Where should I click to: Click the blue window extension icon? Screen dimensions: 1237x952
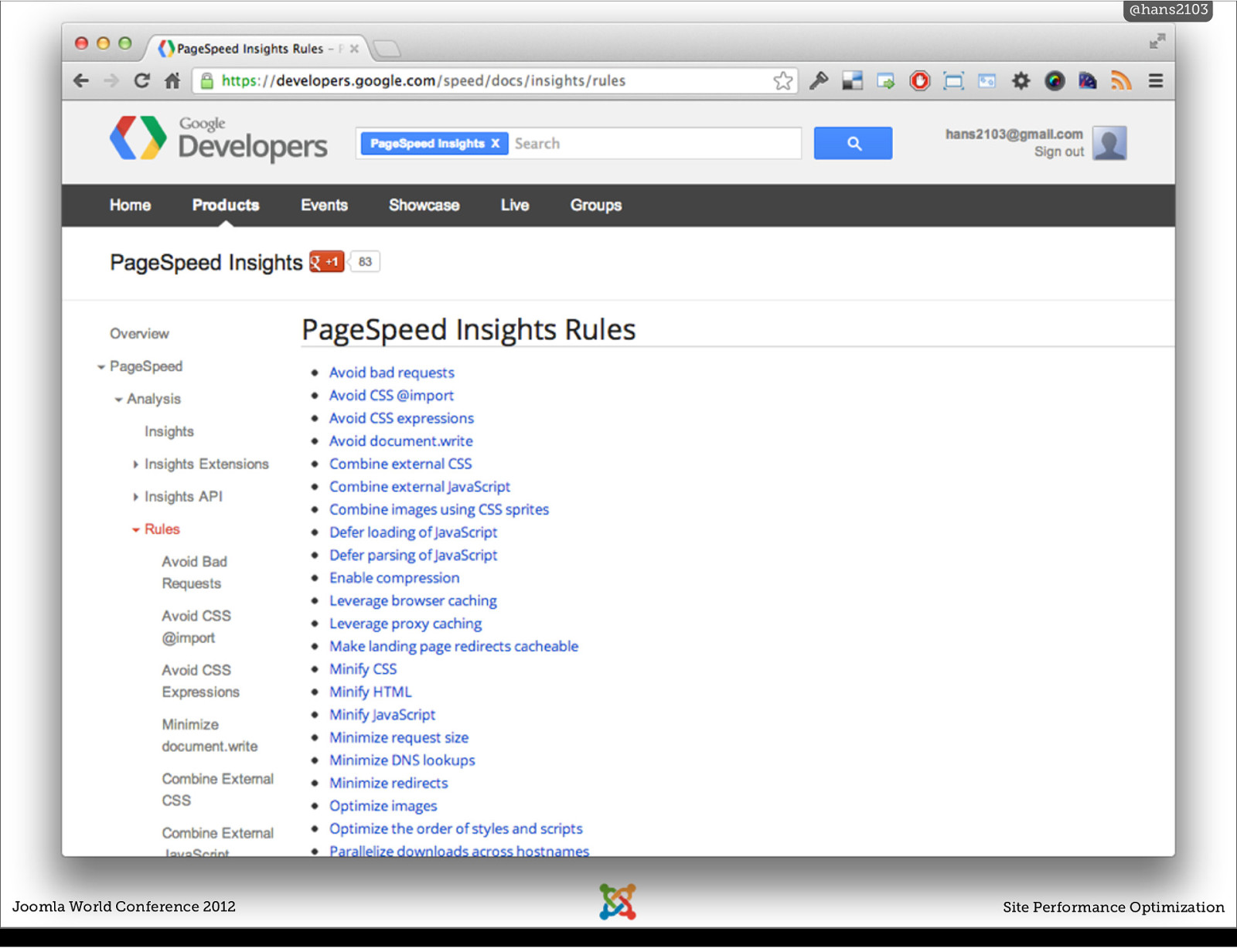tap(987, 80)
